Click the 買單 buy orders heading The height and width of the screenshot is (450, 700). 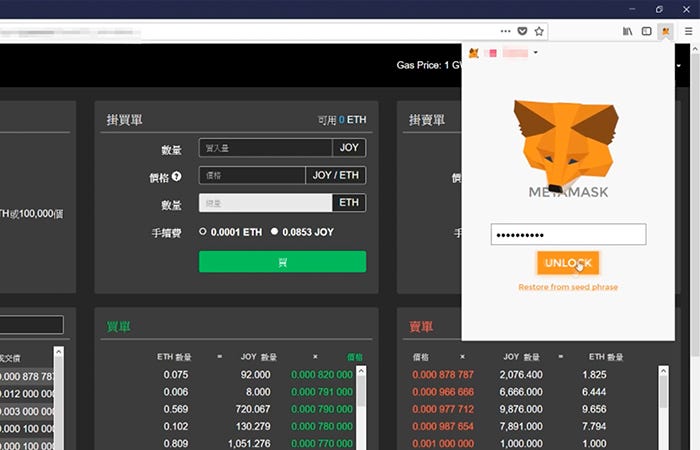[x=118, y=327]
